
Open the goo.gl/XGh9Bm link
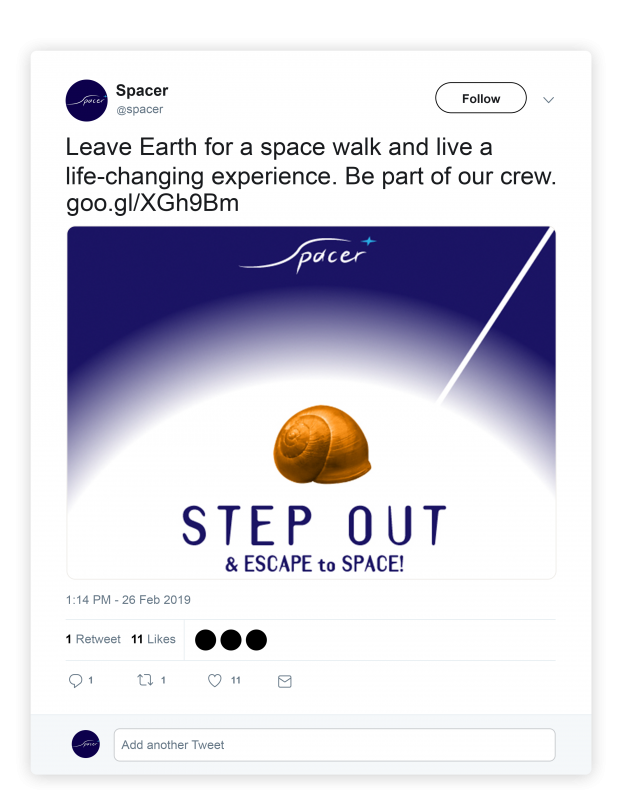[x=152, y=203]
